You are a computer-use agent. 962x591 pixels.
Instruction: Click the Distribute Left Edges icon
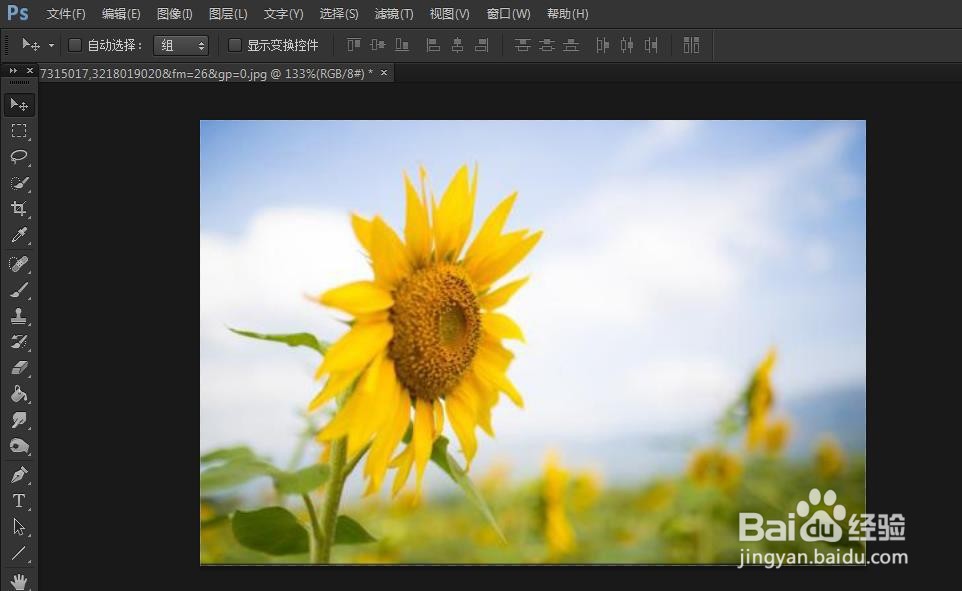[602, 45]
